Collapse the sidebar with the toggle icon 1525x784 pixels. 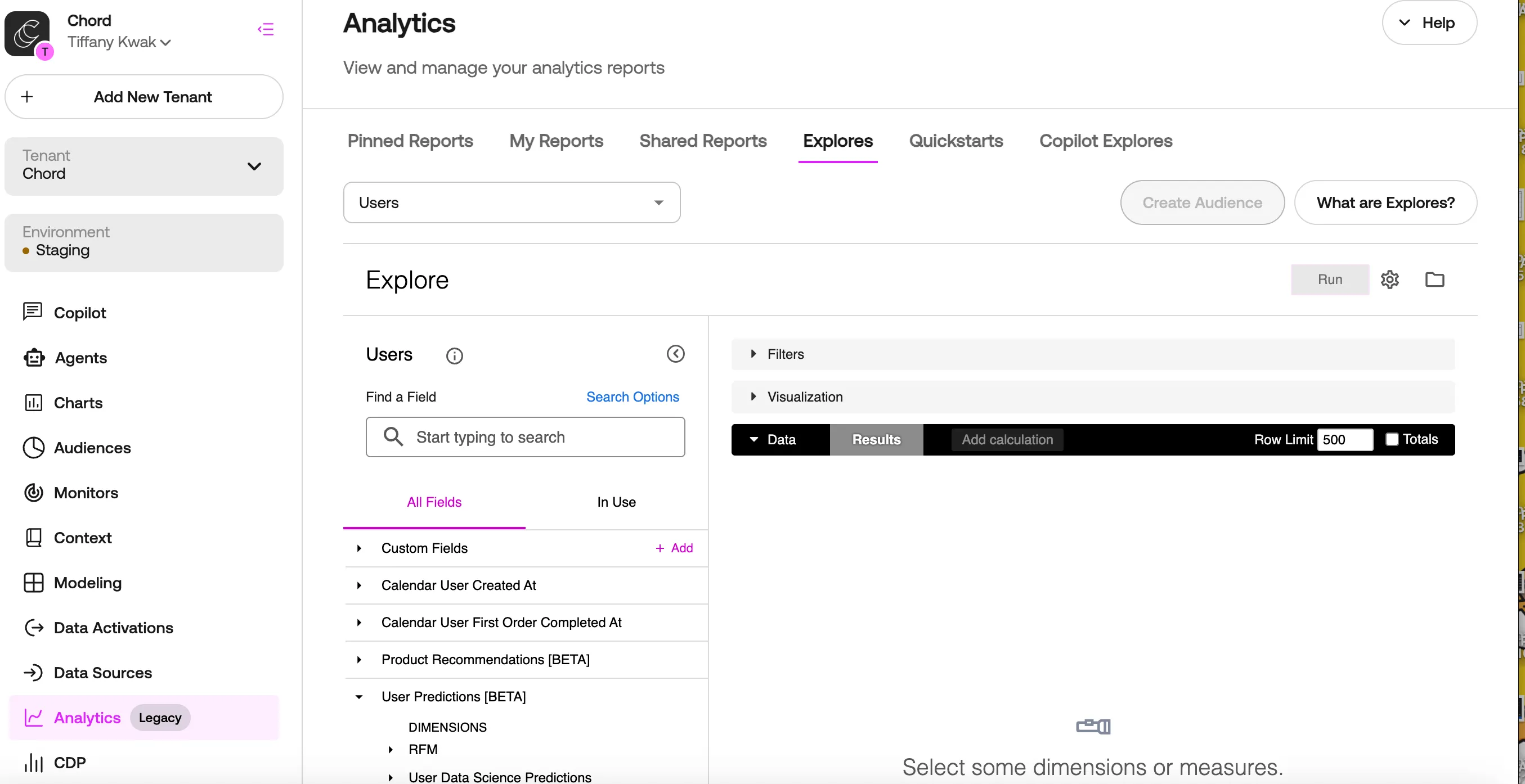click(266, 29)
